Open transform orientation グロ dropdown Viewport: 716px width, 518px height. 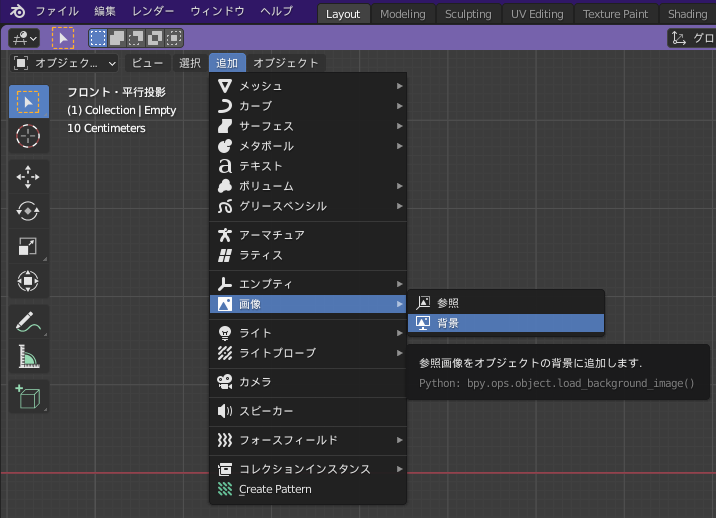[691, 38]
